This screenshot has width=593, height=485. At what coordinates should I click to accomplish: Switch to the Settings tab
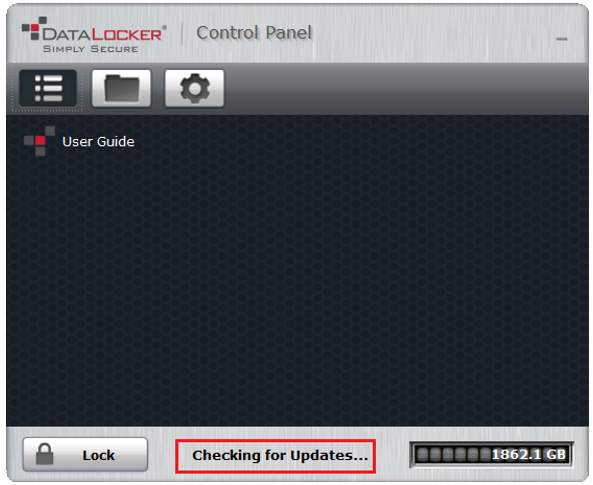194,89
